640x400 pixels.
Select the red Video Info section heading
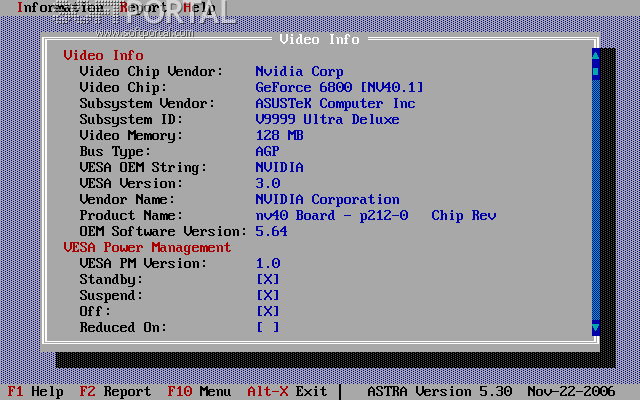click(104, 55)
